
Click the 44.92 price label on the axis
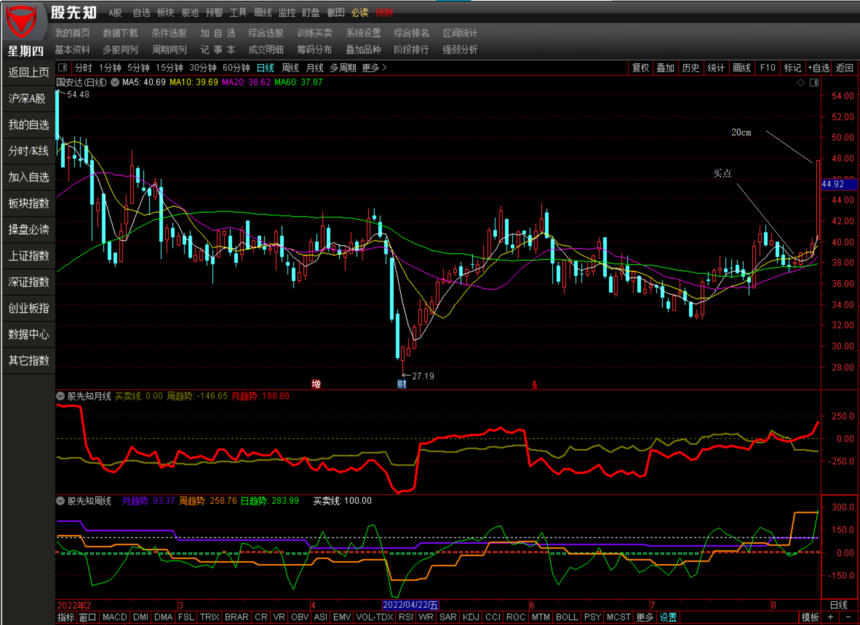point(838,184)
